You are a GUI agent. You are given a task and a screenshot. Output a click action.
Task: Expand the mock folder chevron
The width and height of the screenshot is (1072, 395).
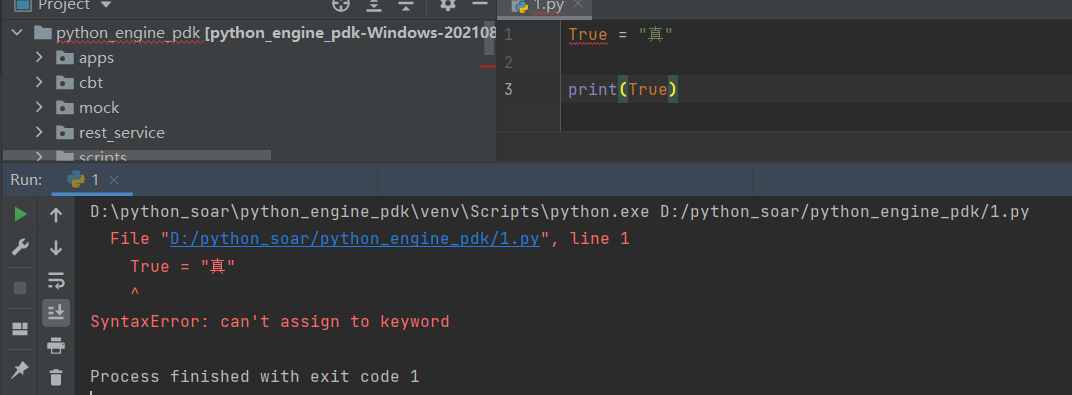(40, 107)
